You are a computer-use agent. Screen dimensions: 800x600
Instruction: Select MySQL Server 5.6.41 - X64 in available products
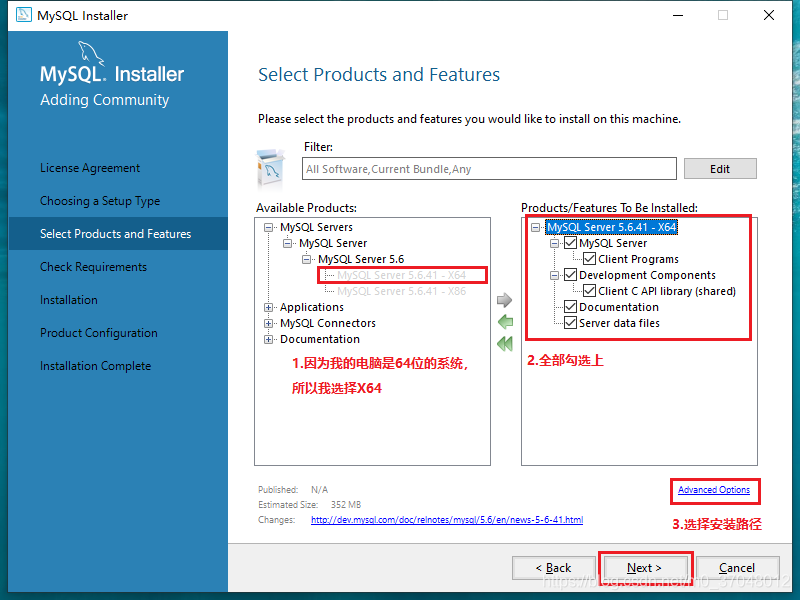pyautogui.click(x=402, y=275)
